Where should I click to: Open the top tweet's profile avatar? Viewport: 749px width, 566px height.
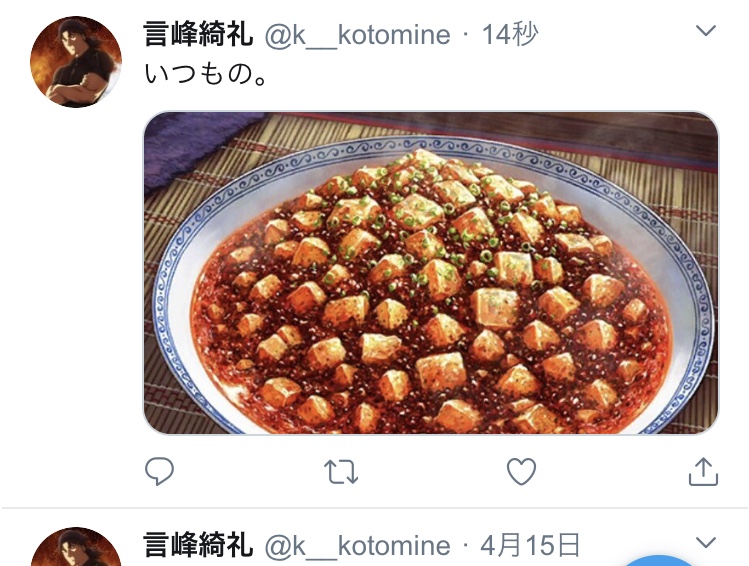76,62
